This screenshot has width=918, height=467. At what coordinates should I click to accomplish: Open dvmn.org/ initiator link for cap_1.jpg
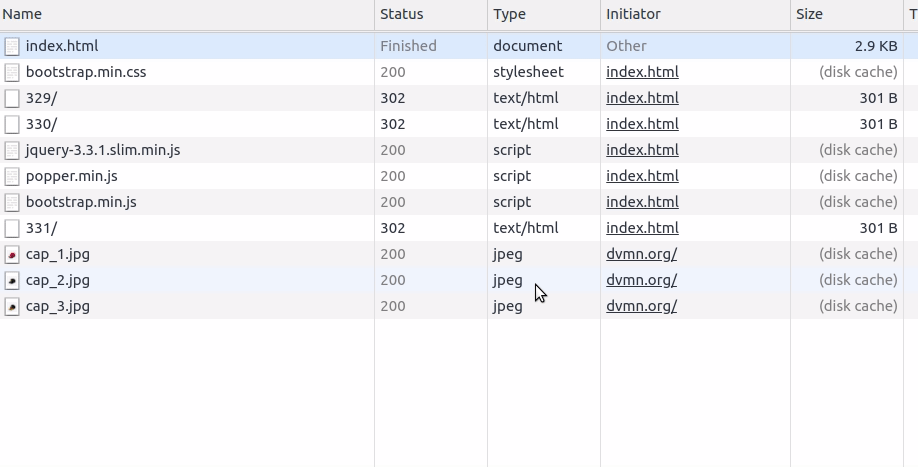coord(642,254)
